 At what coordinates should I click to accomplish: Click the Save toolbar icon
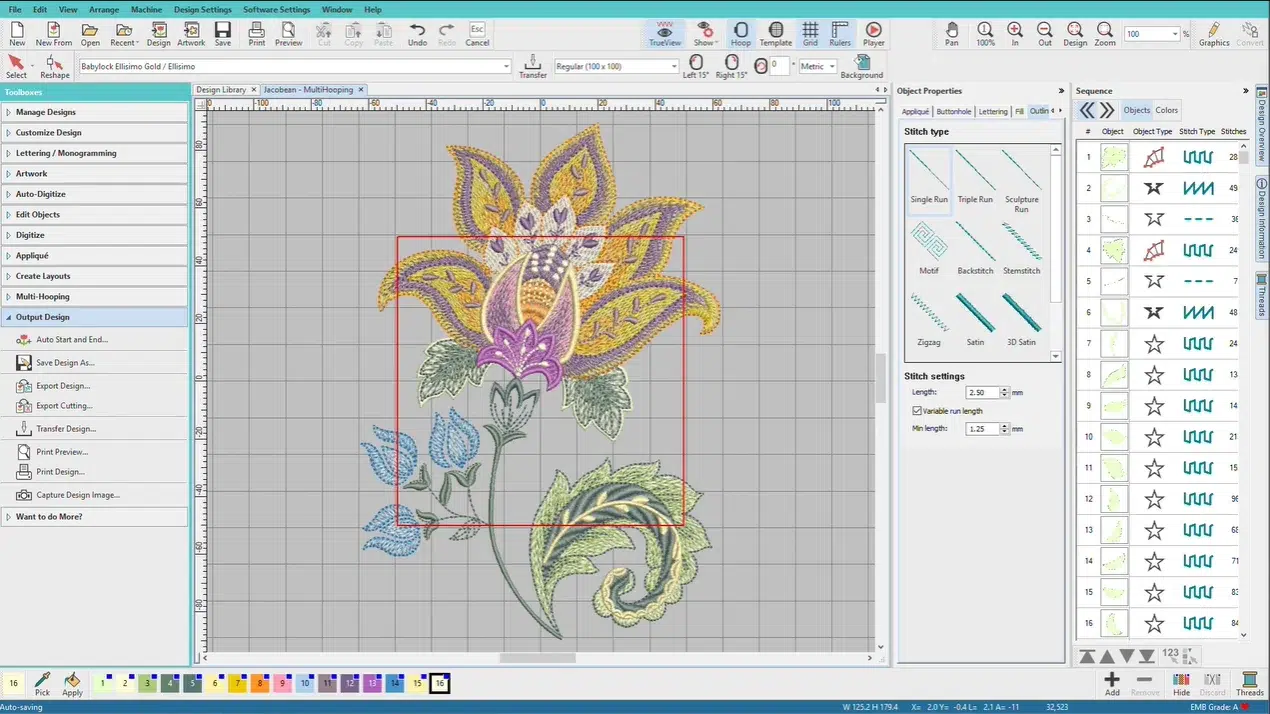coord(222,34)
